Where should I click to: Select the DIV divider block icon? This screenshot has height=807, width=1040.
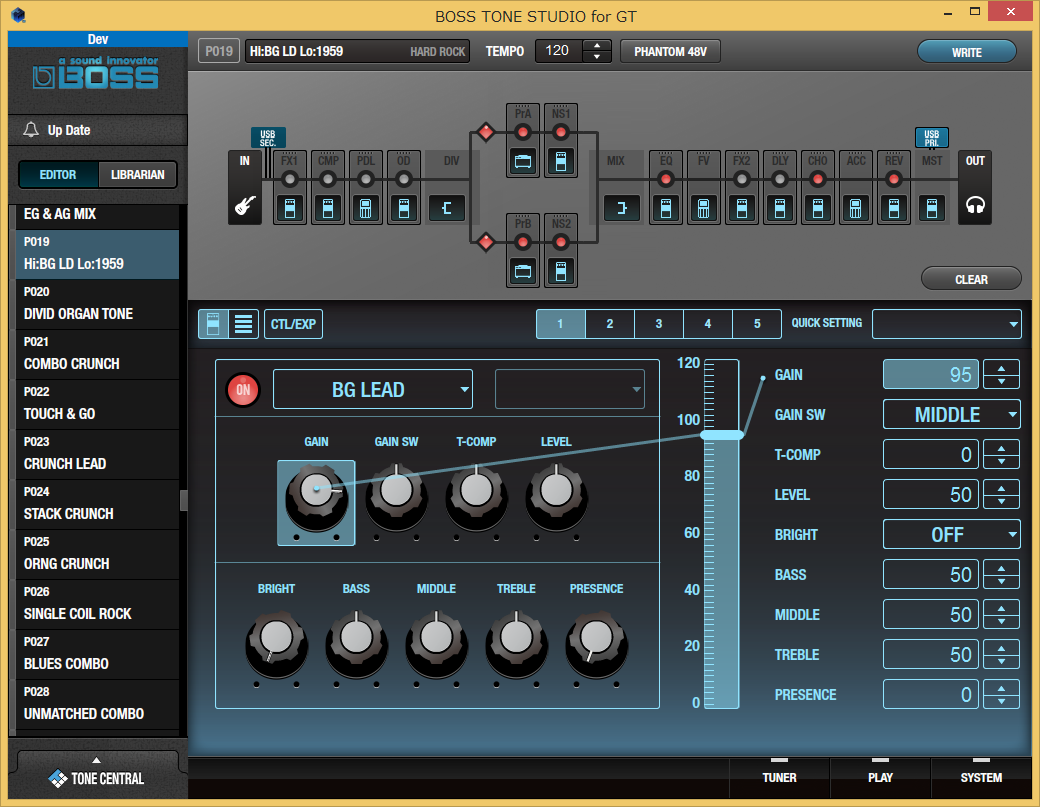pyautogui.click(x=447, y=208)
